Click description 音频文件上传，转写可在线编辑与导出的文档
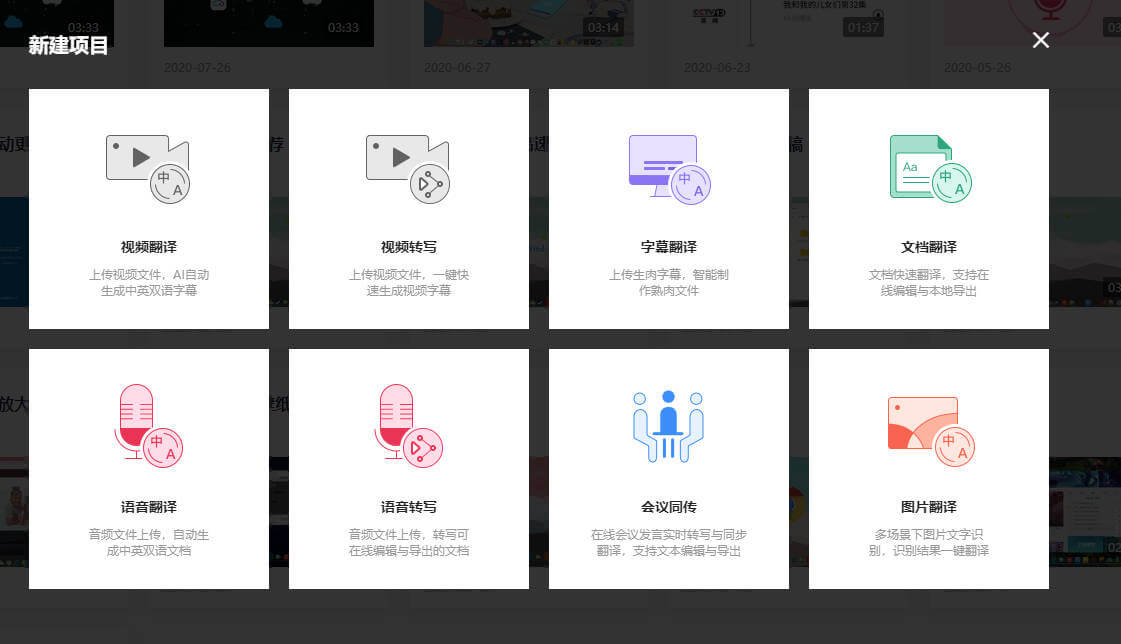 tap(409, 543)
